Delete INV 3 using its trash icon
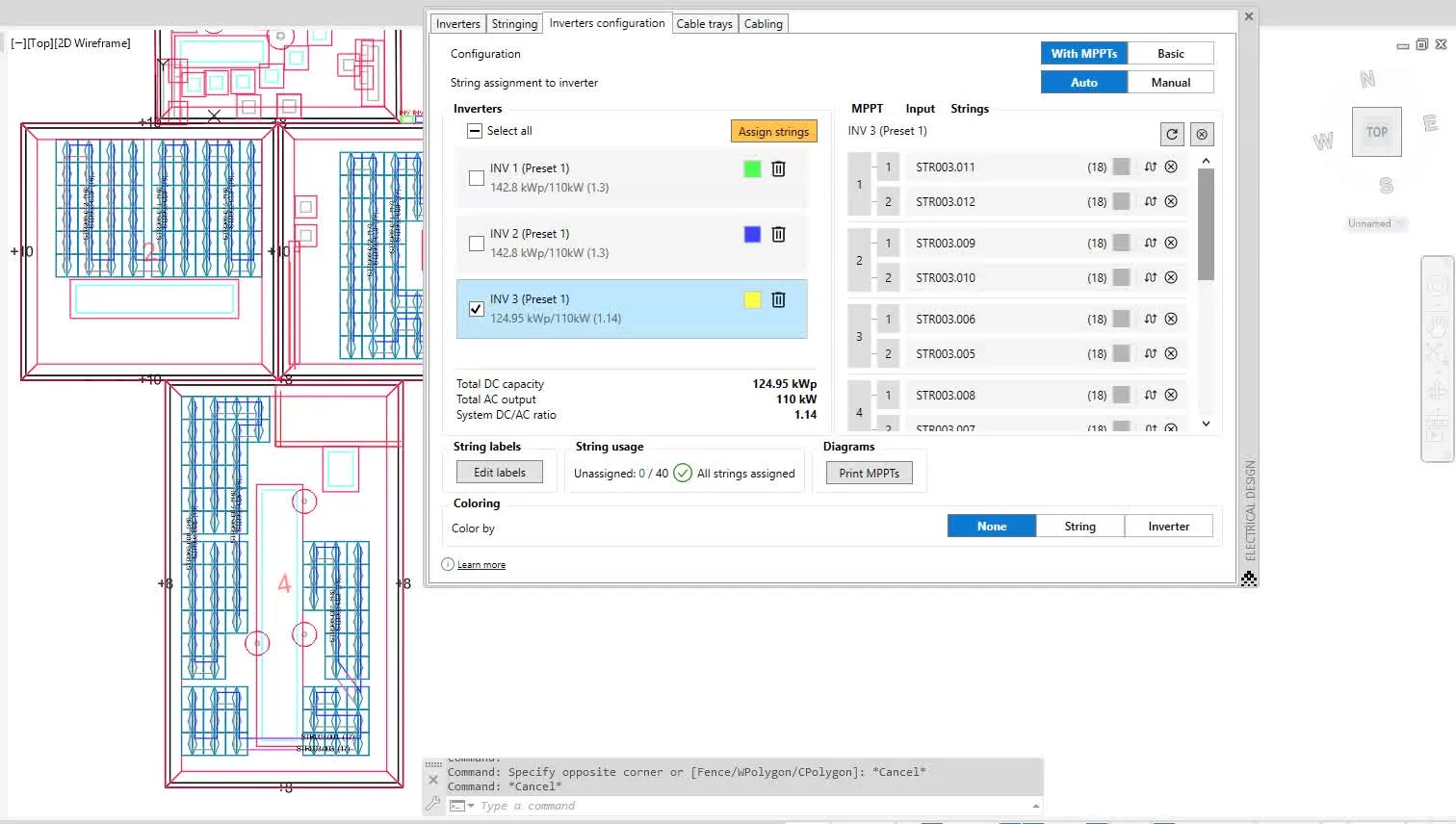This screenshot has height=824, width=1456. click(x=778, y=299)
